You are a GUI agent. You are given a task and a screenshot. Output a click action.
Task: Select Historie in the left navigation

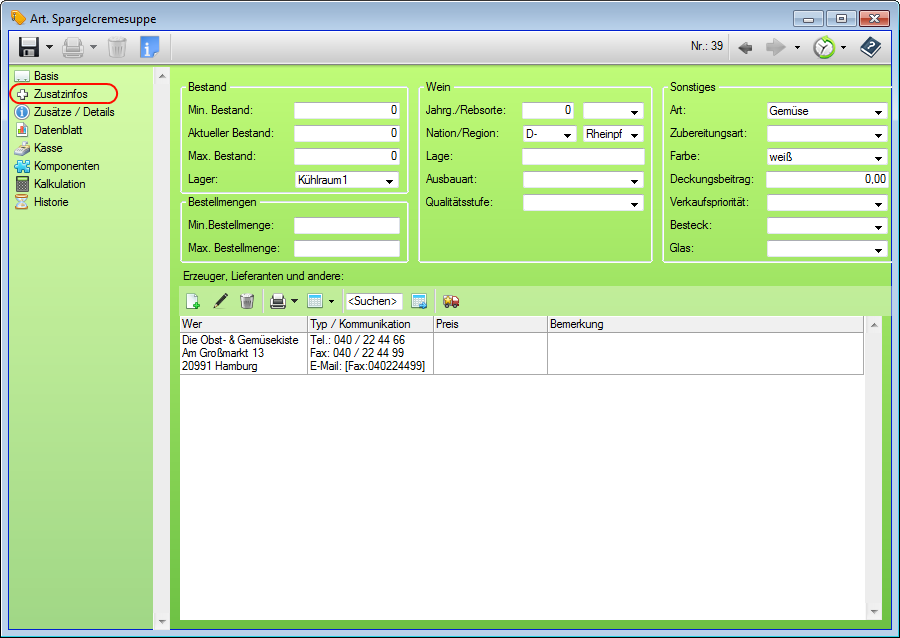51,202
